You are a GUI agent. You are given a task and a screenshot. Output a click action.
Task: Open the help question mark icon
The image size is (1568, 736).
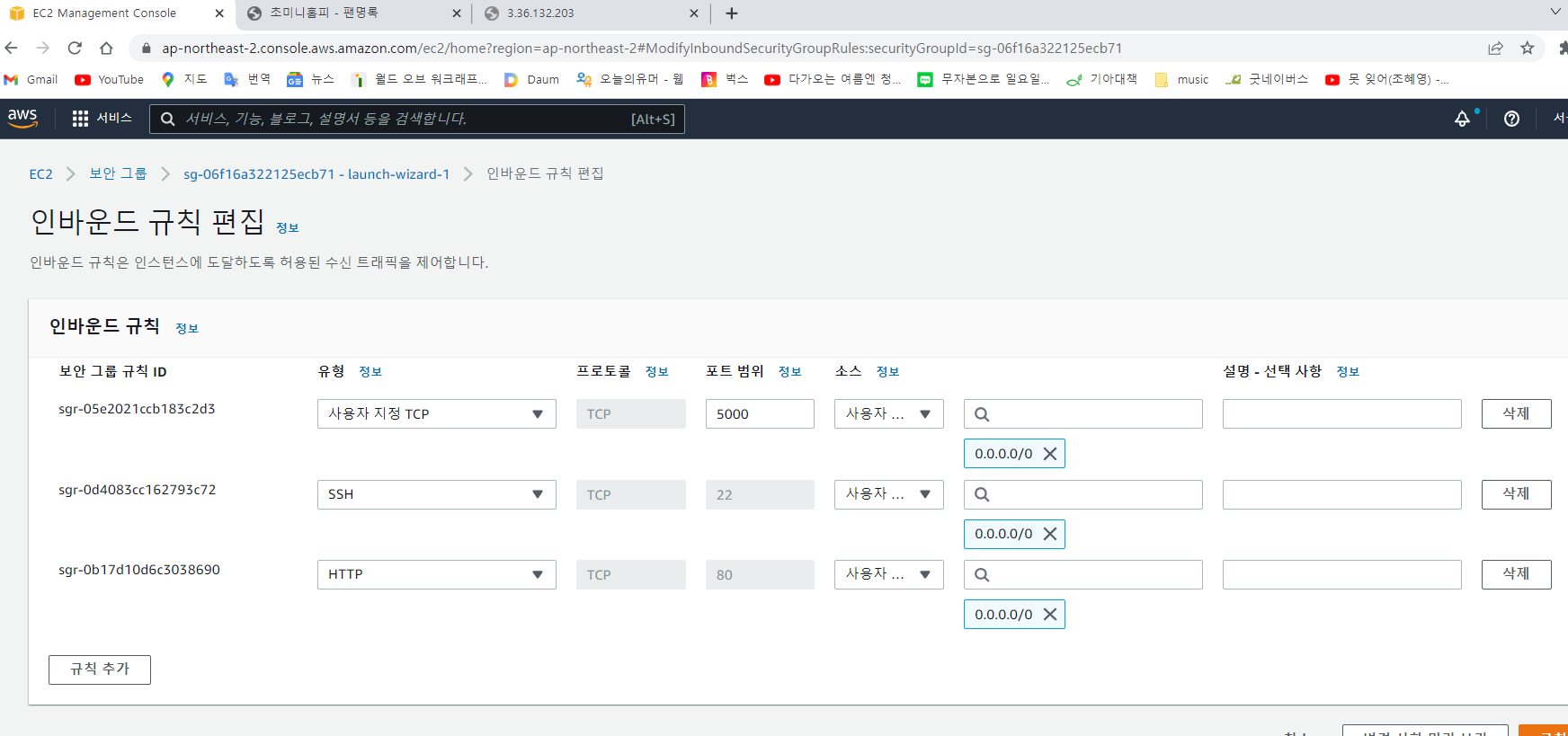click(x=1511, y=119)
